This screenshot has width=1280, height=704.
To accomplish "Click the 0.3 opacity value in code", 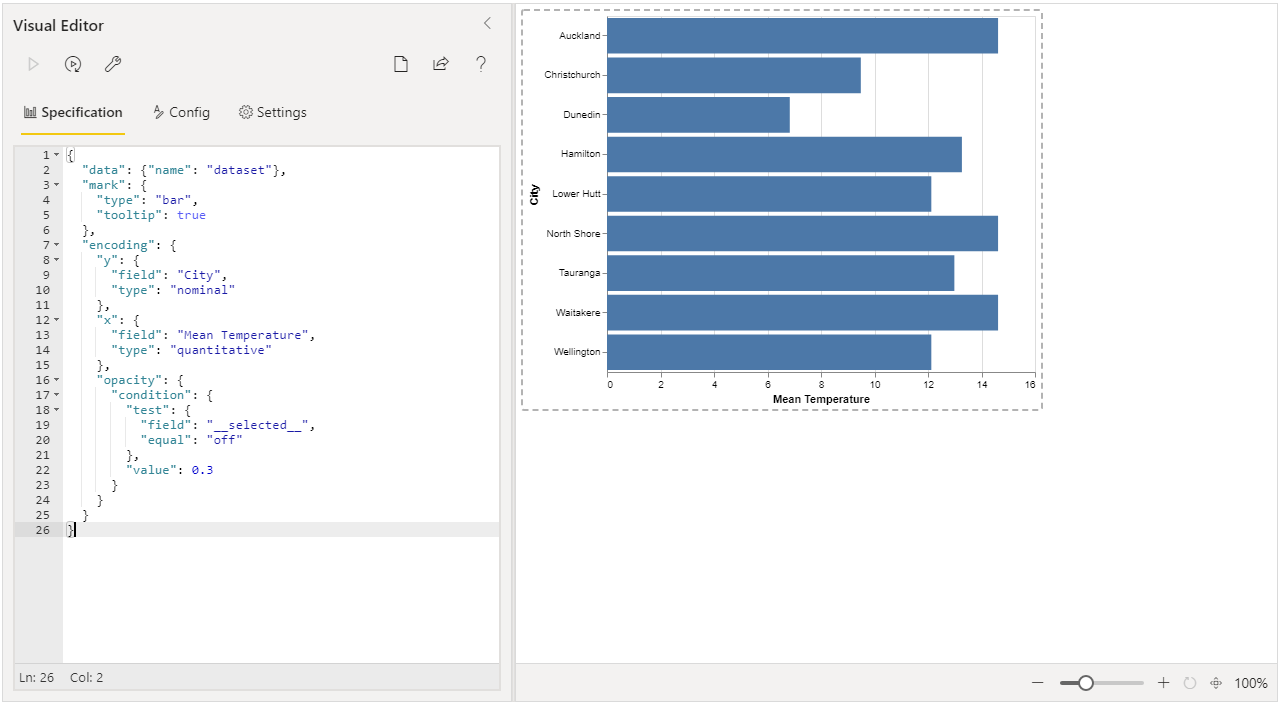I will click(x=202, y=470).
